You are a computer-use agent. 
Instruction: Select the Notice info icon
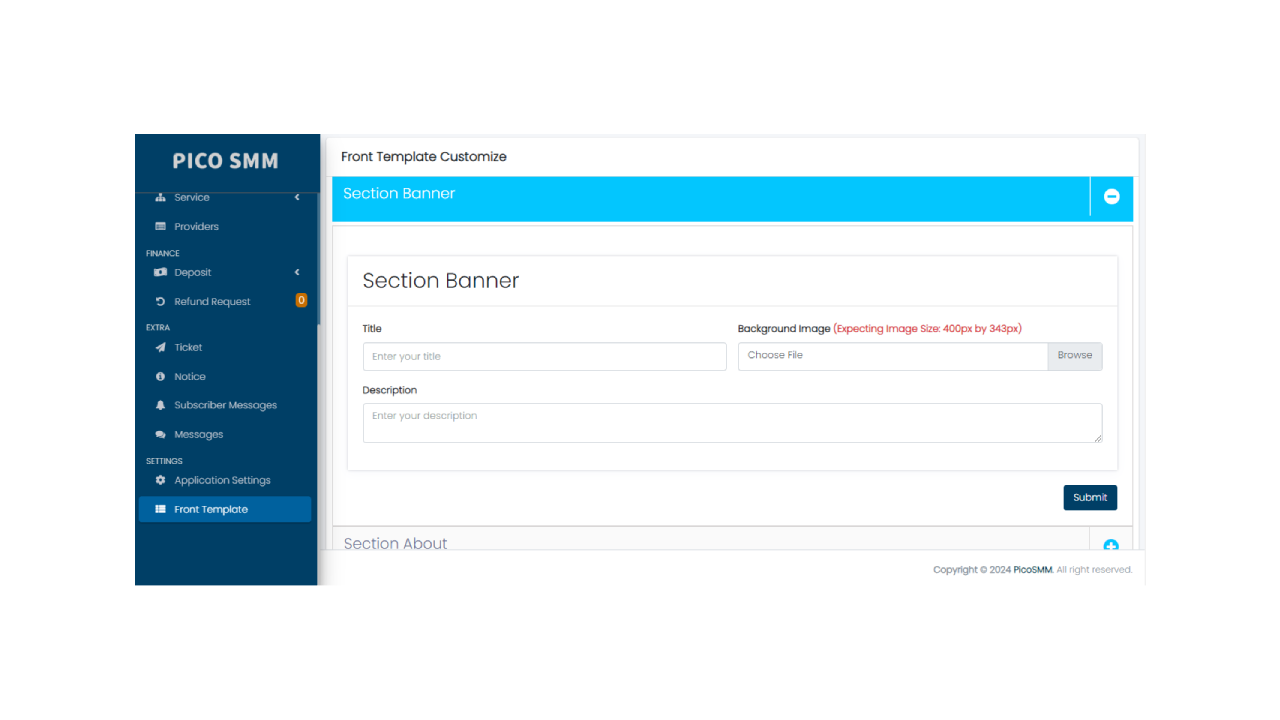coord(161,376)
